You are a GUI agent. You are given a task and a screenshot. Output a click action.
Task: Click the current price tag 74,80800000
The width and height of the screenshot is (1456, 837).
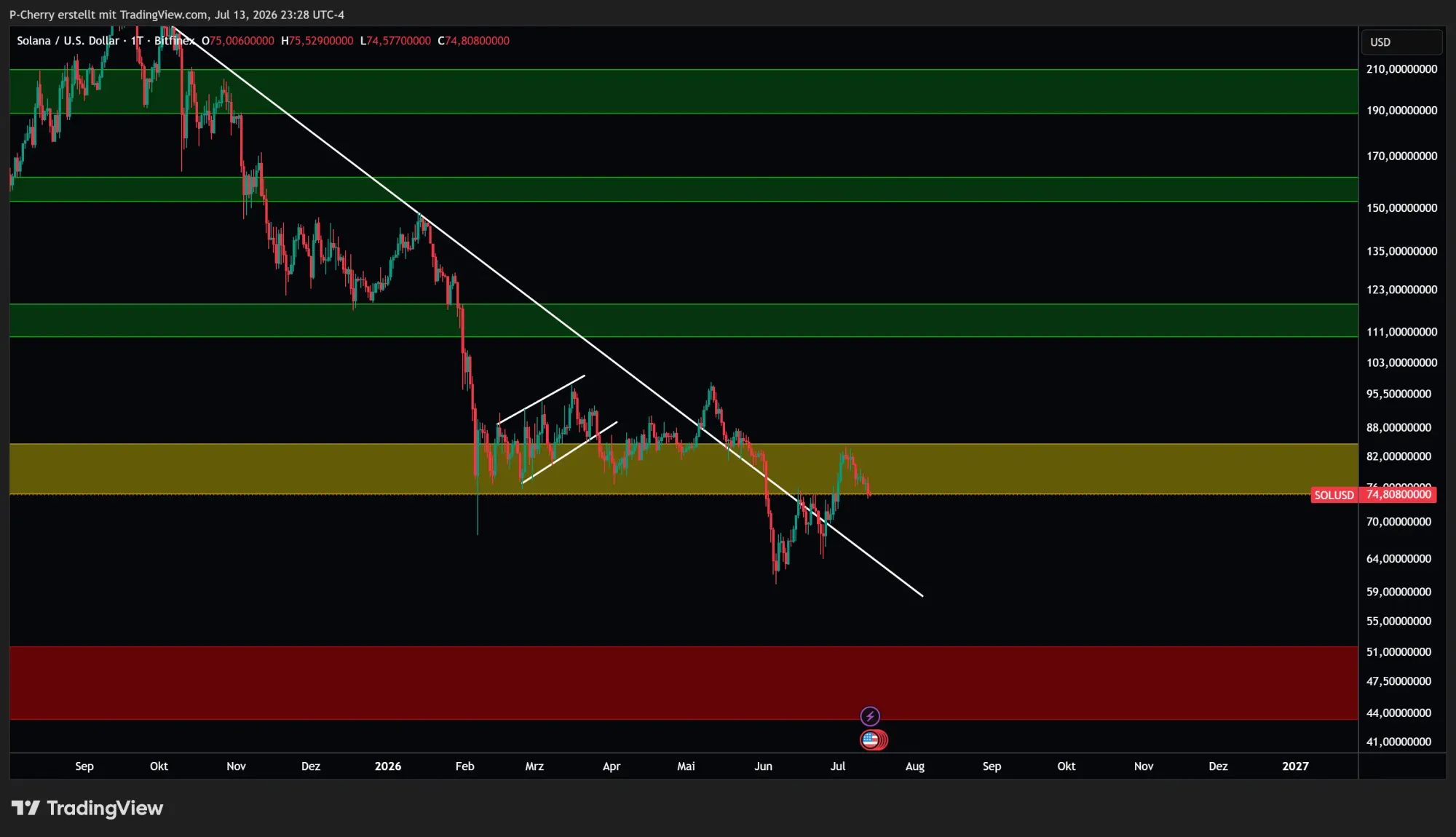1398,495
